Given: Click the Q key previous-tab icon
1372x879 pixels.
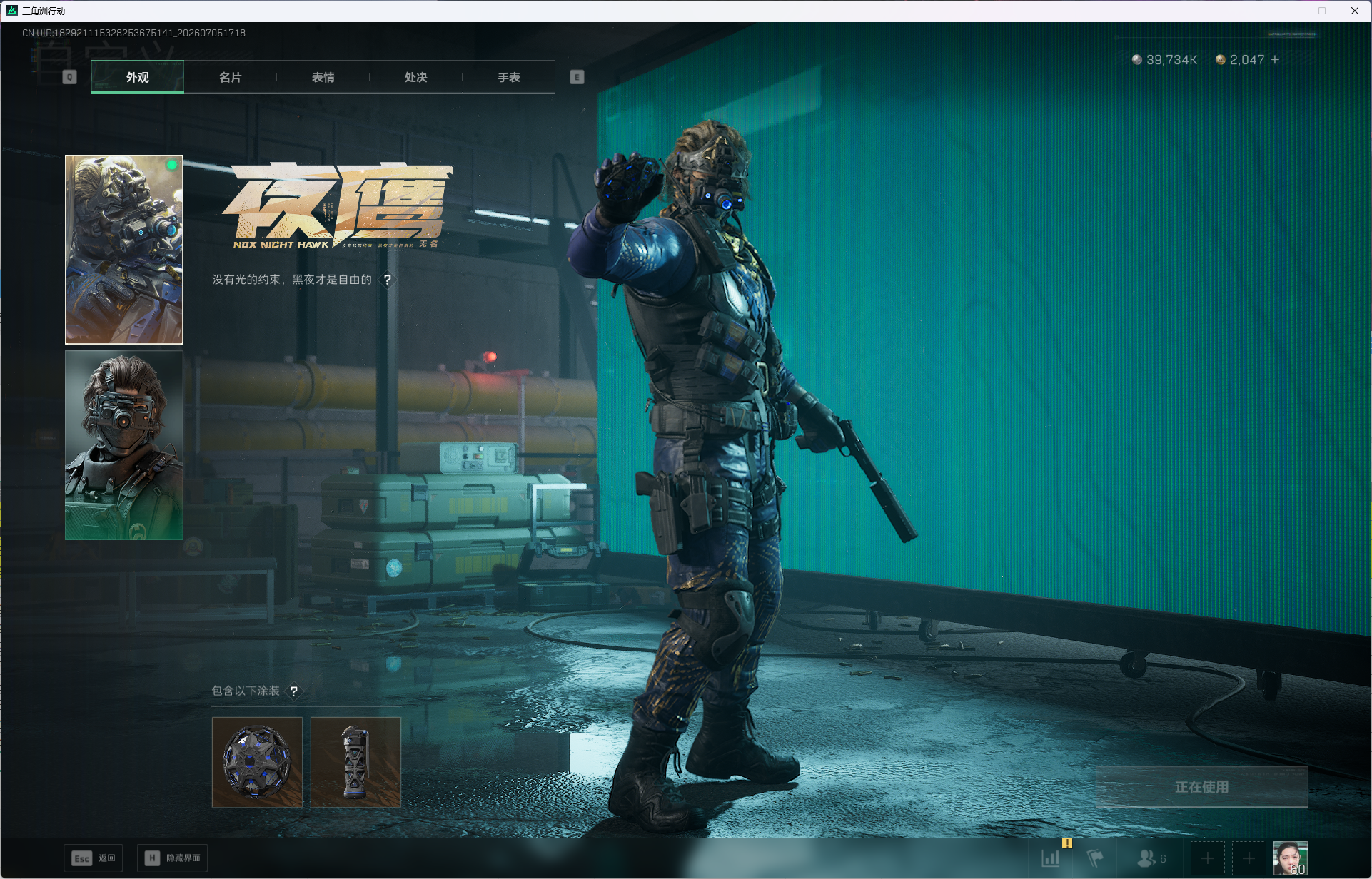Looking at the screenshot, I should pyautogui.click(x=69, y=77).
